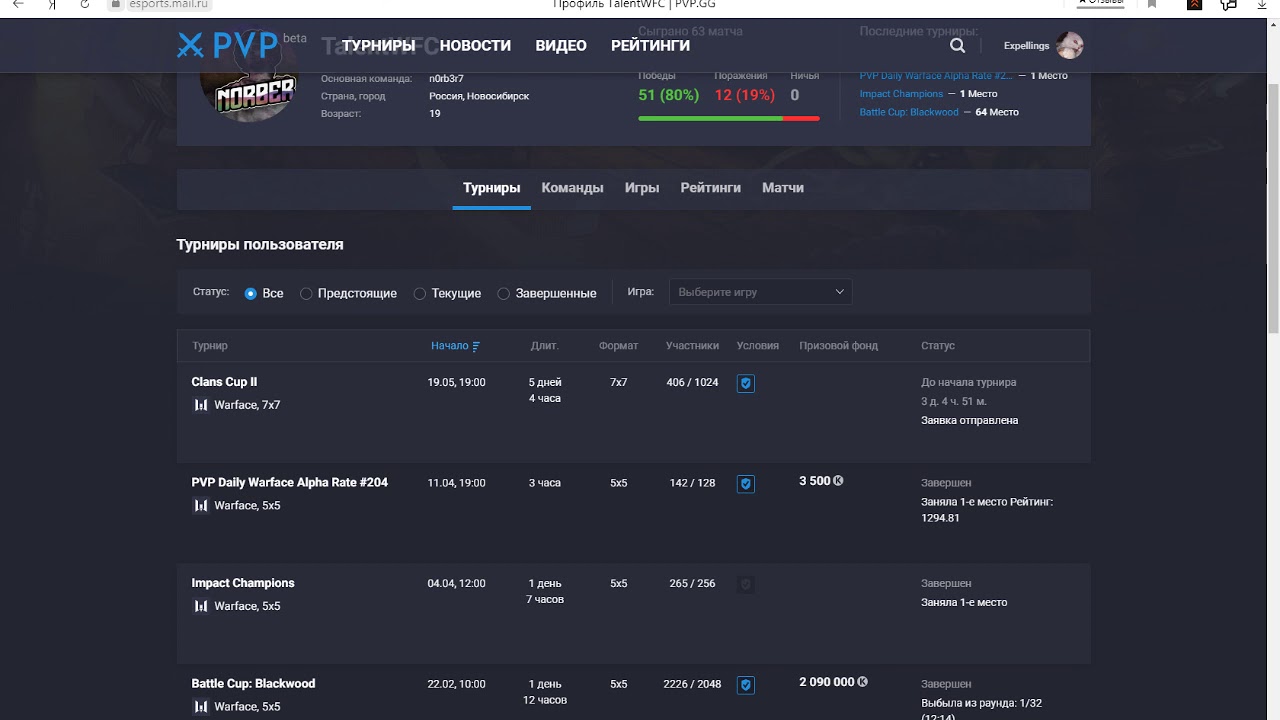Click the 406 / 1024 participants value

pyautogui.click(x=692, y=382)
